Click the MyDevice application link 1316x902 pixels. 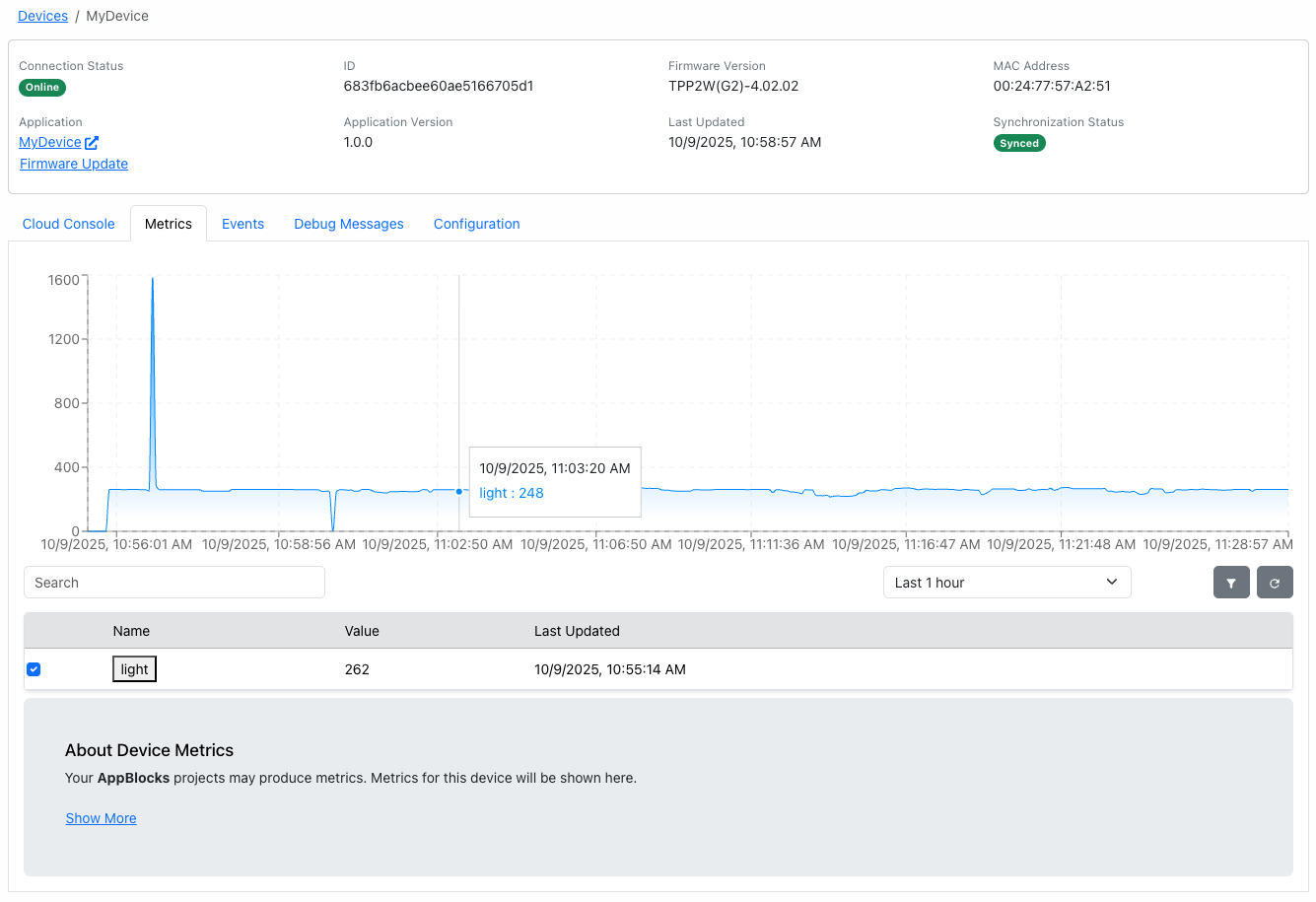[x=50, y=142]
